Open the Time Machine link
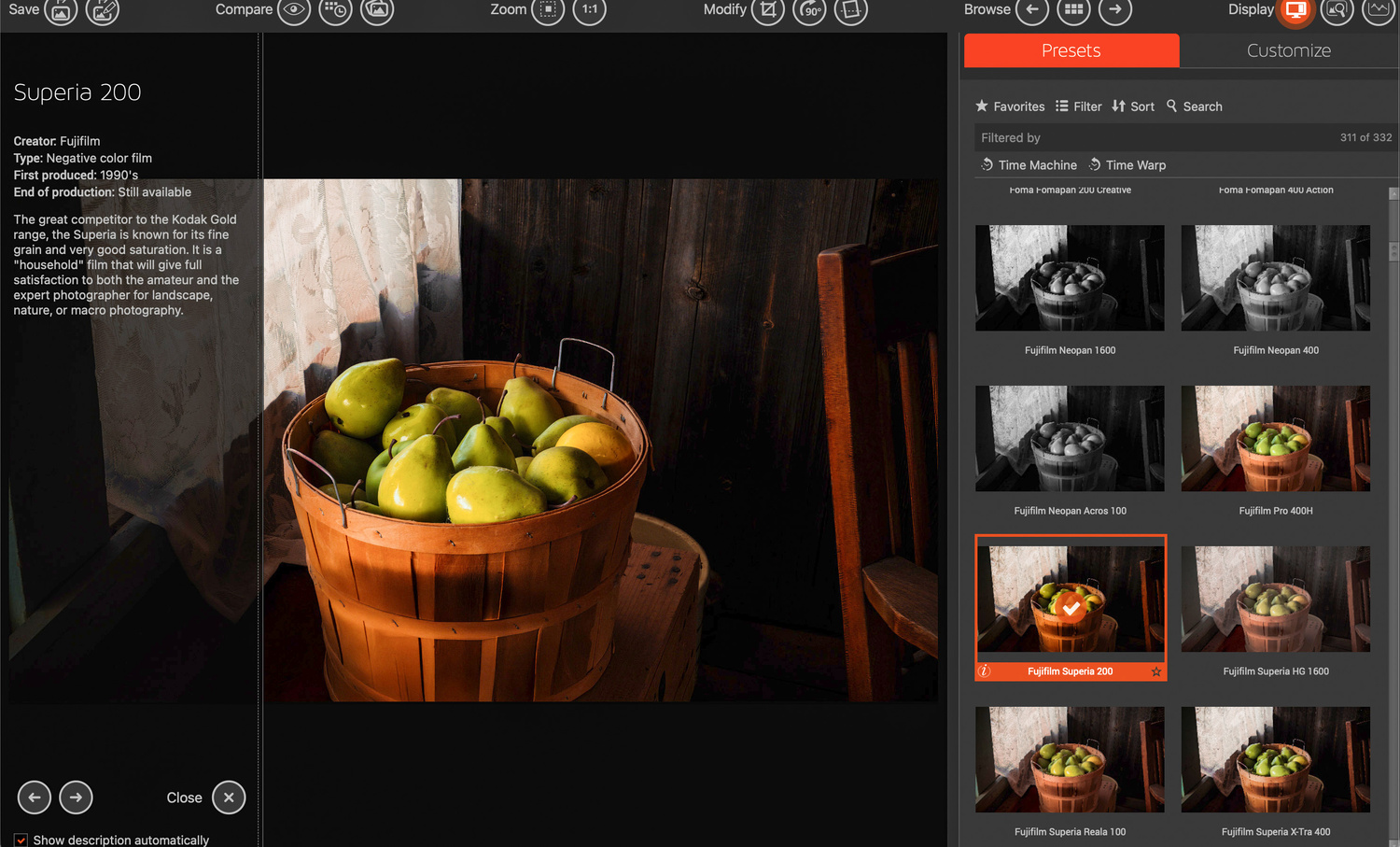The image size is (1400, 847). (1029, 165)
